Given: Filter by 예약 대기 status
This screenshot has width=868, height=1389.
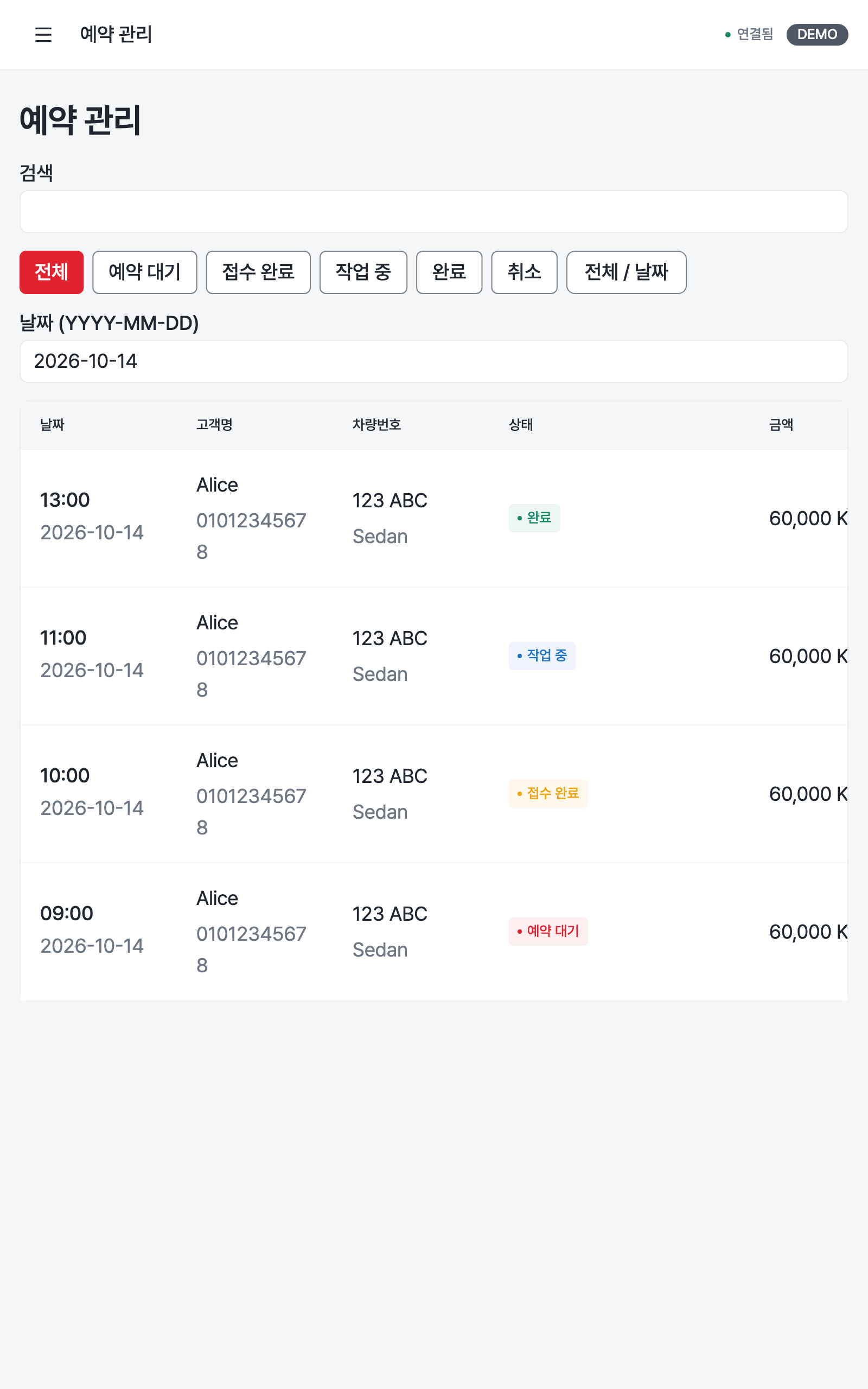Looking at the screenshot, I should [145, 272].
